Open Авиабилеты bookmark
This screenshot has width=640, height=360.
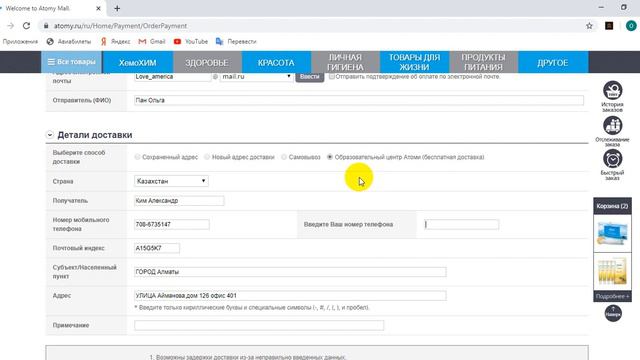point(69,42)
